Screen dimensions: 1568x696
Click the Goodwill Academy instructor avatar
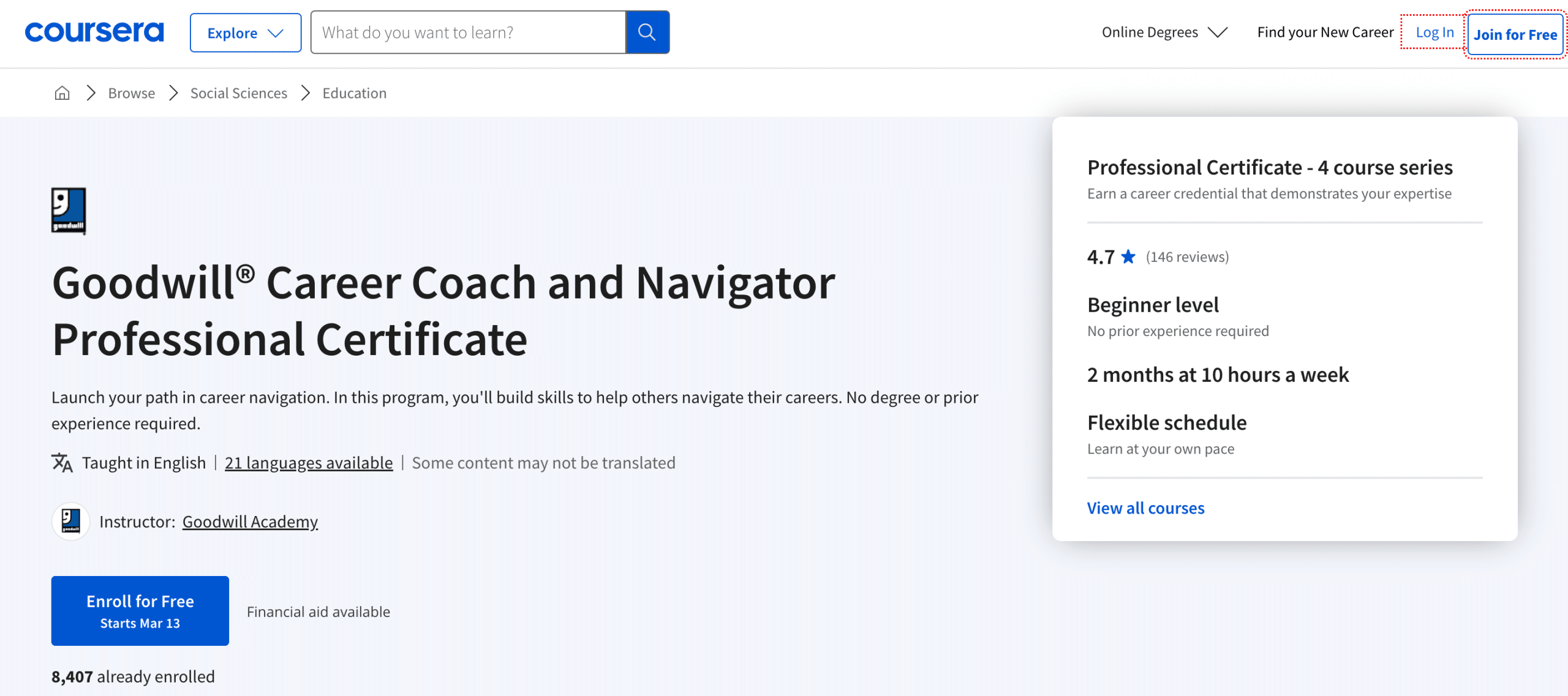[70, 522]
